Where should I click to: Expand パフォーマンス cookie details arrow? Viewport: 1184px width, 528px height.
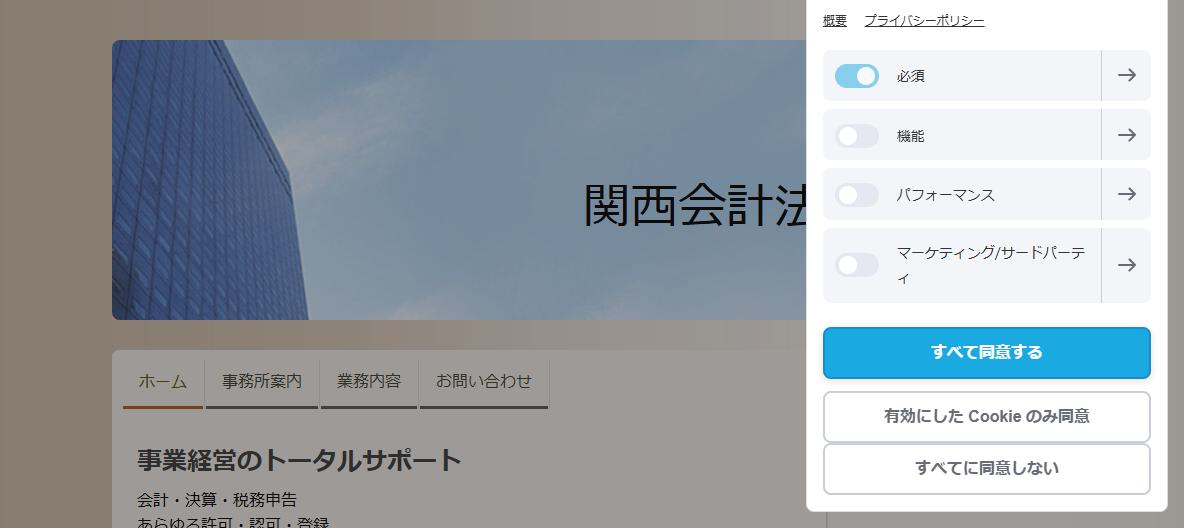(1126, 194)
